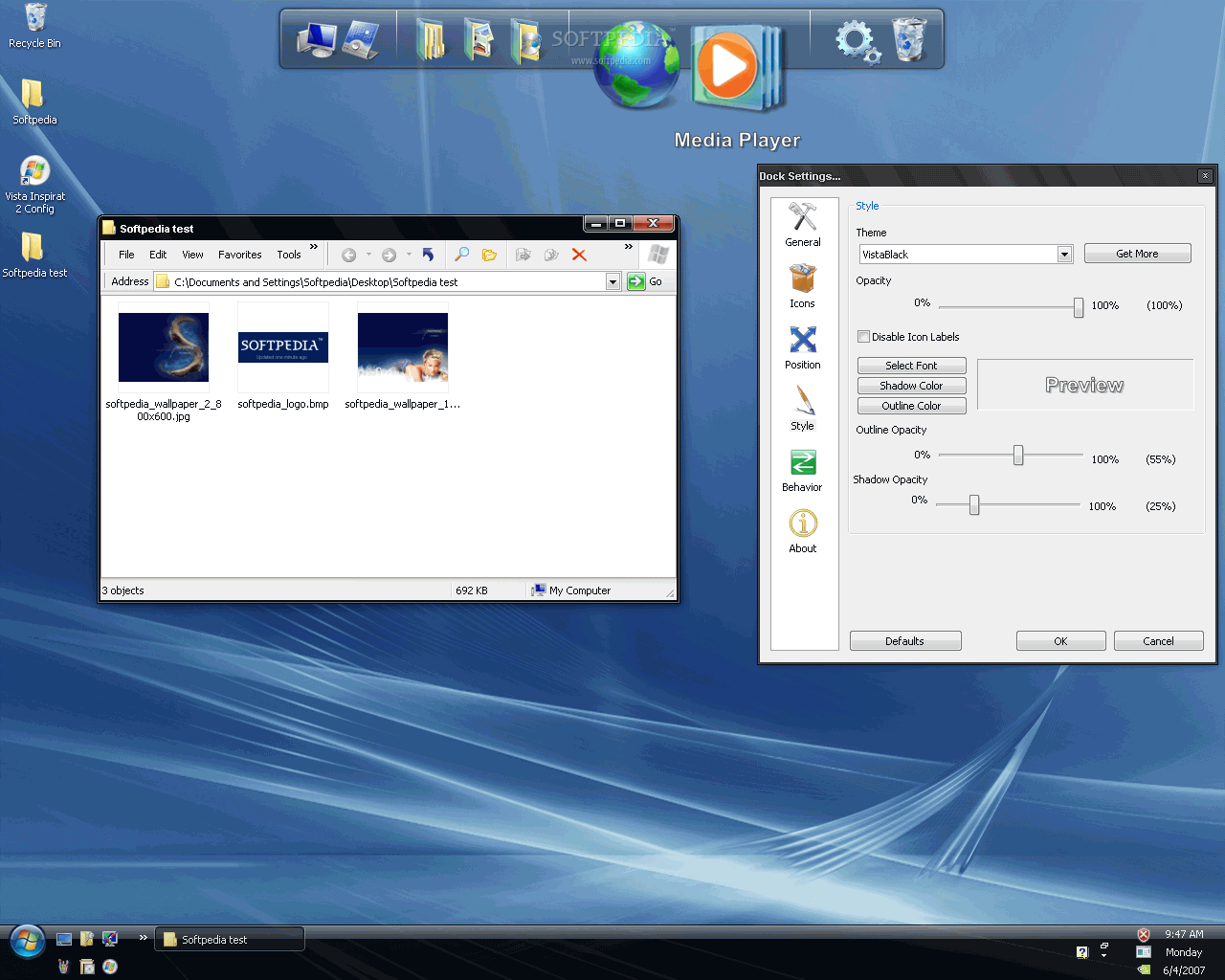Click in the Explorer address path field
This screenshot has width=1225, height=980.
388,281
